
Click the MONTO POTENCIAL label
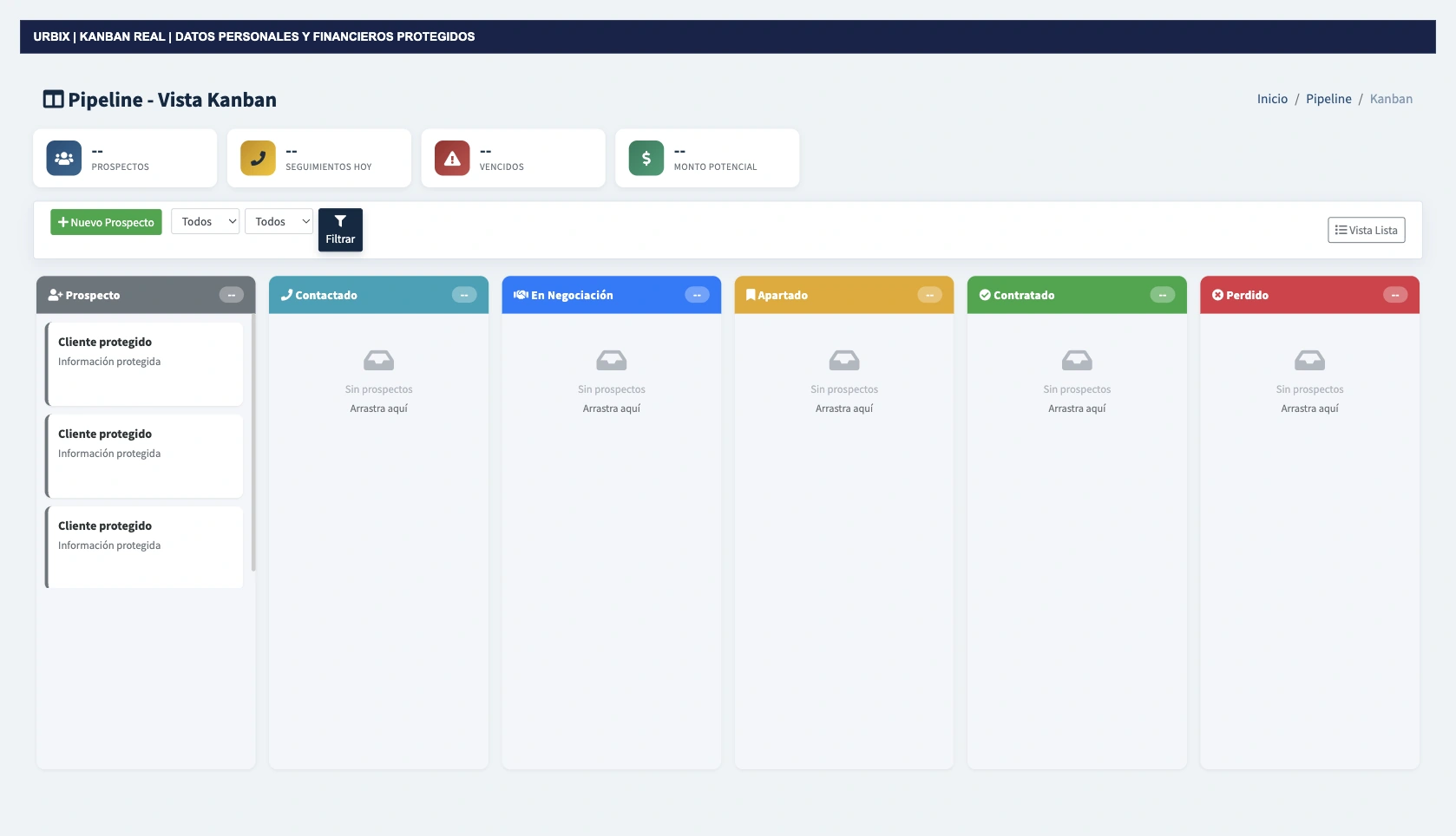716,167
